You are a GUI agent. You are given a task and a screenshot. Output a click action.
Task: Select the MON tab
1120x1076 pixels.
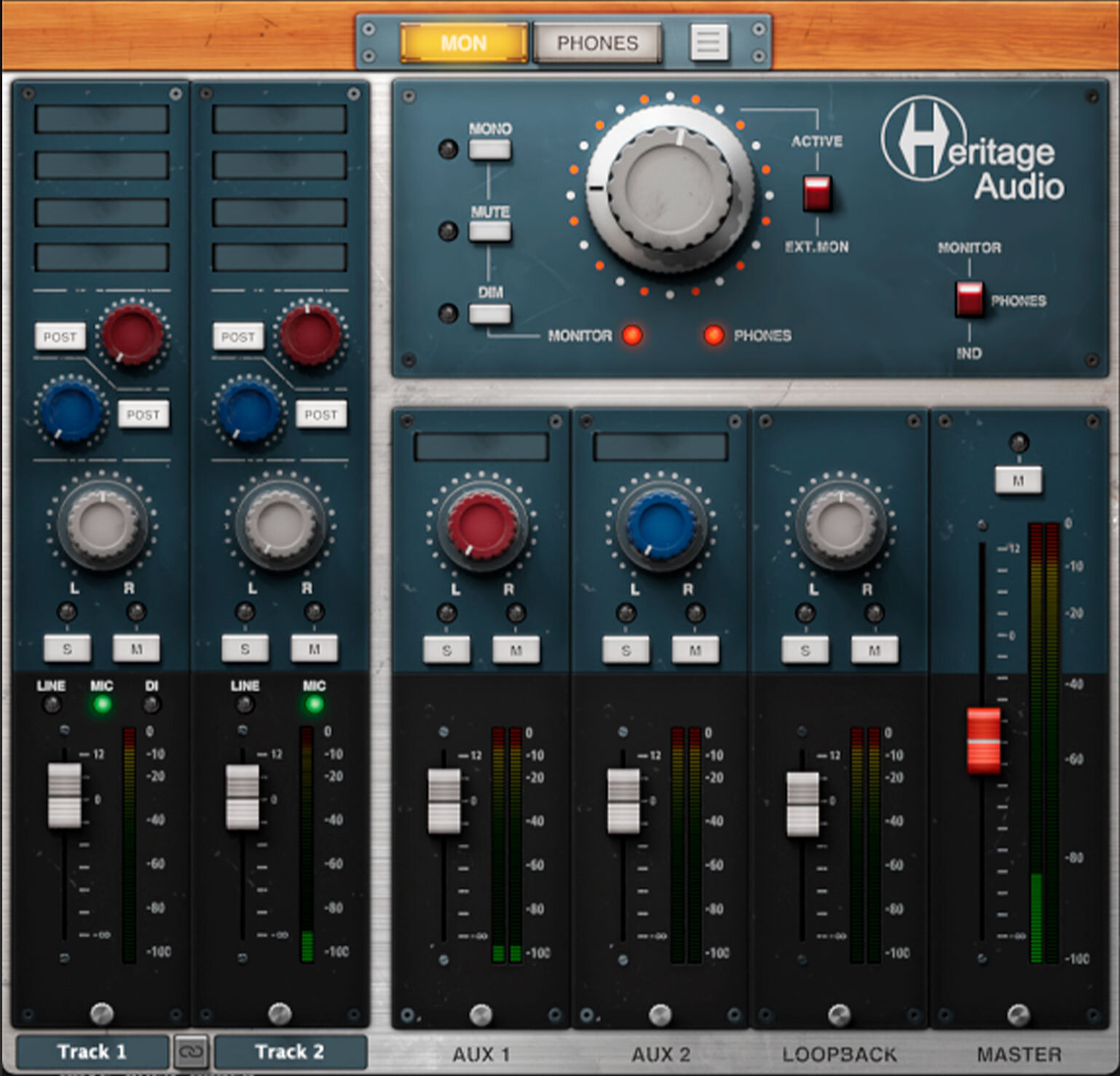point(464,43)
